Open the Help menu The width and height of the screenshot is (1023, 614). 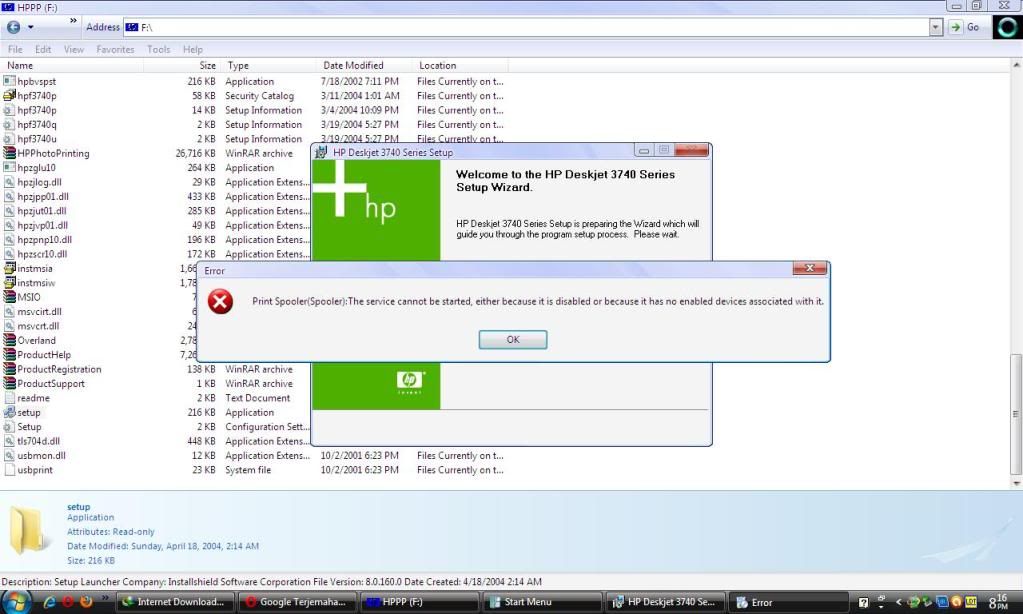pos(192,50)
